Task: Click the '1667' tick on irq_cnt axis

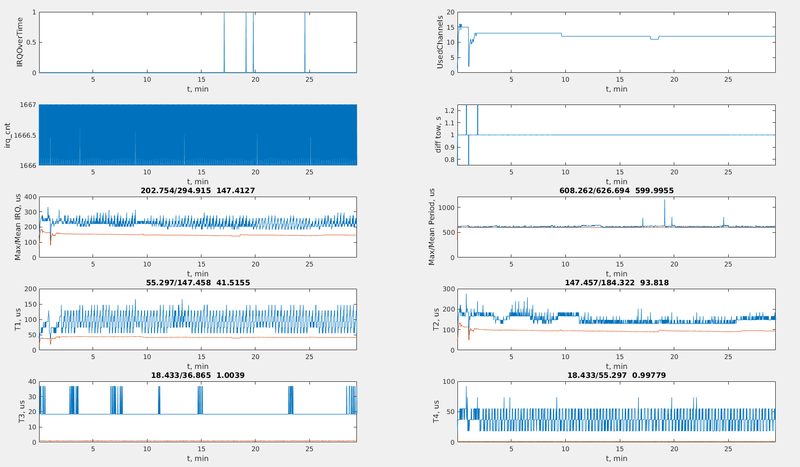Action: coord(29,105)
